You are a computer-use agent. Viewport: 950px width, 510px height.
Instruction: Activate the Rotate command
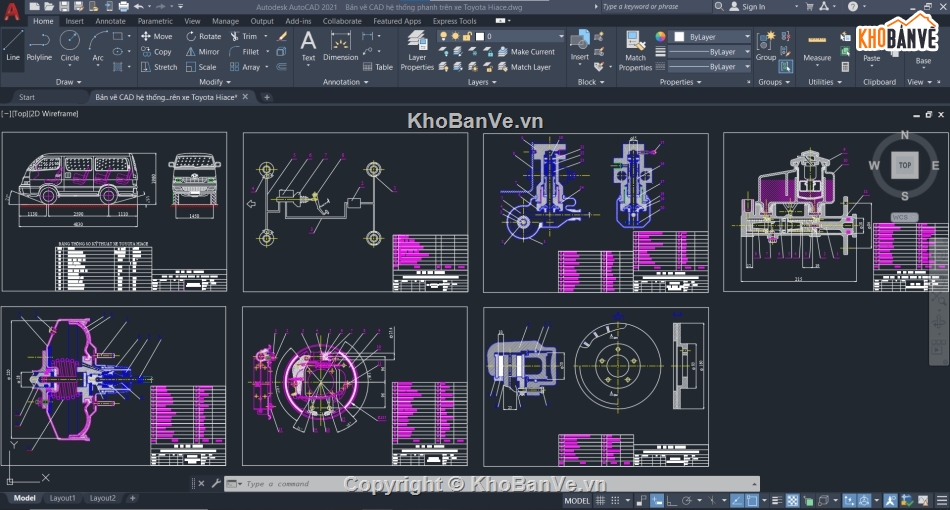tap(204, 36)
